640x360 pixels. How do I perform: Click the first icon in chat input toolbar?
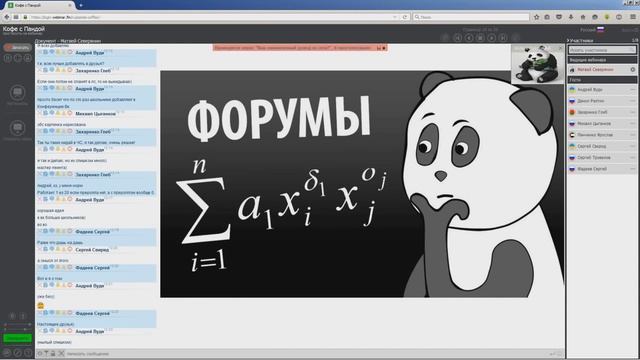pyautogui.click(x=40, y=353)
